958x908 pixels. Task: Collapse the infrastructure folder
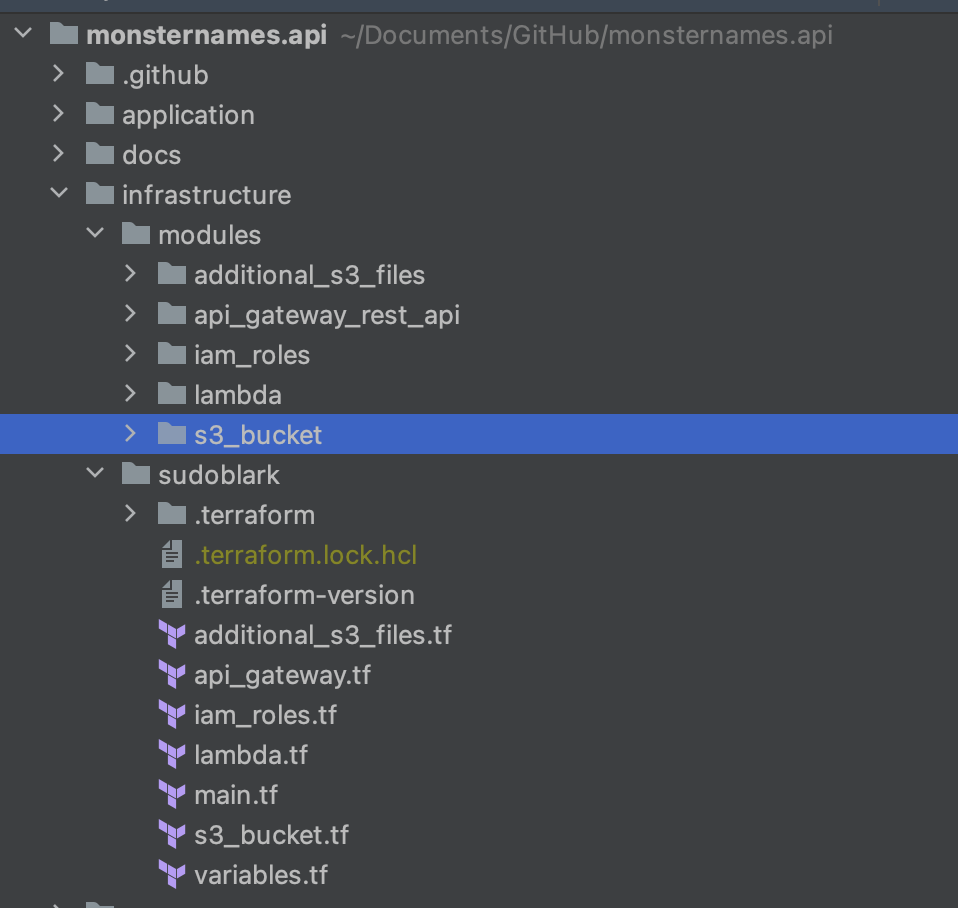tap(58, 194)
